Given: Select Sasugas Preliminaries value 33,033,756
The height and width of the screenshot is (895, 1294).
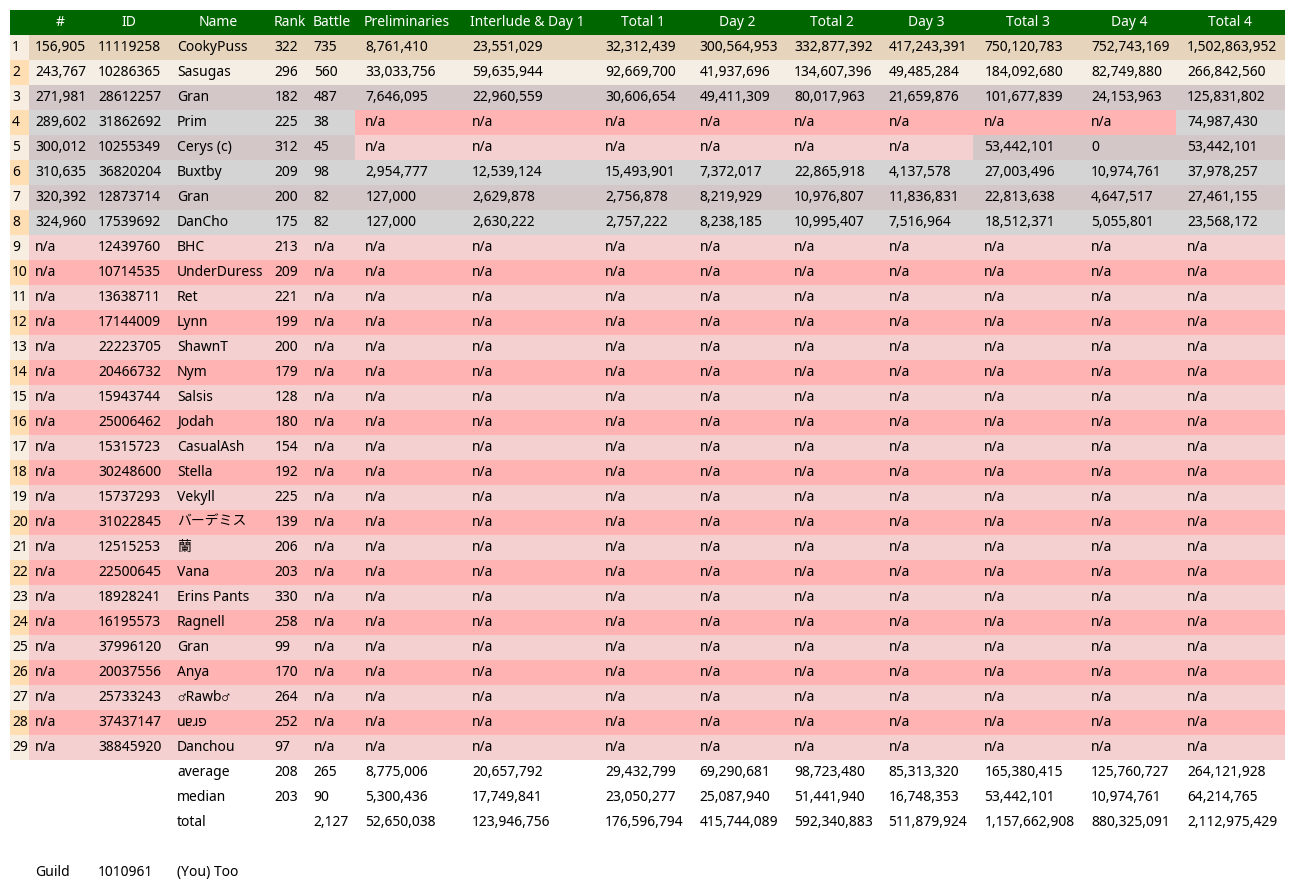Looking at the screenshot, I should pyautogui.click(x=400, y=71).
